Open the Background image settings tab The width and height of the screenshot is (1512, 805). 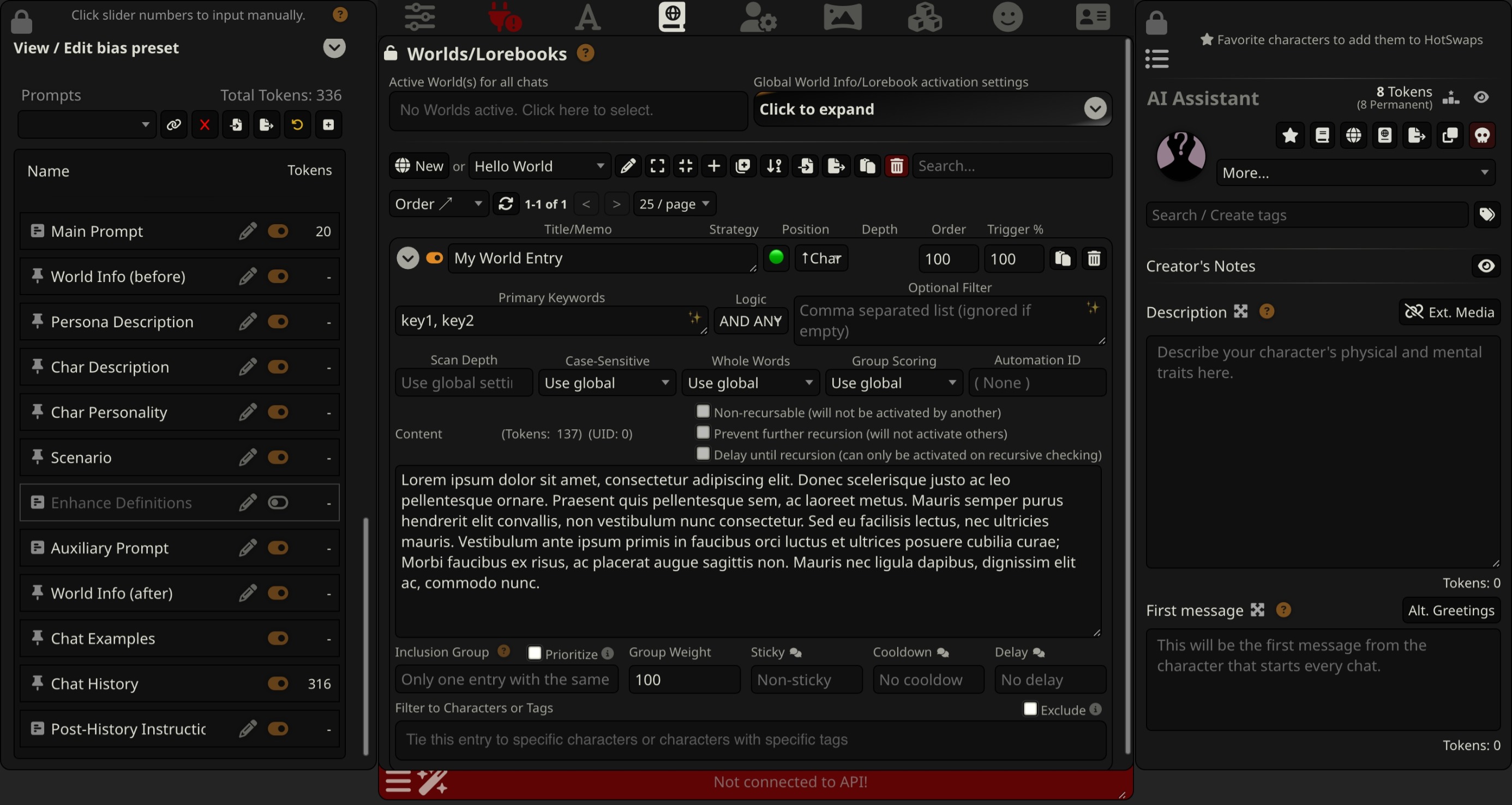[842, 17]
